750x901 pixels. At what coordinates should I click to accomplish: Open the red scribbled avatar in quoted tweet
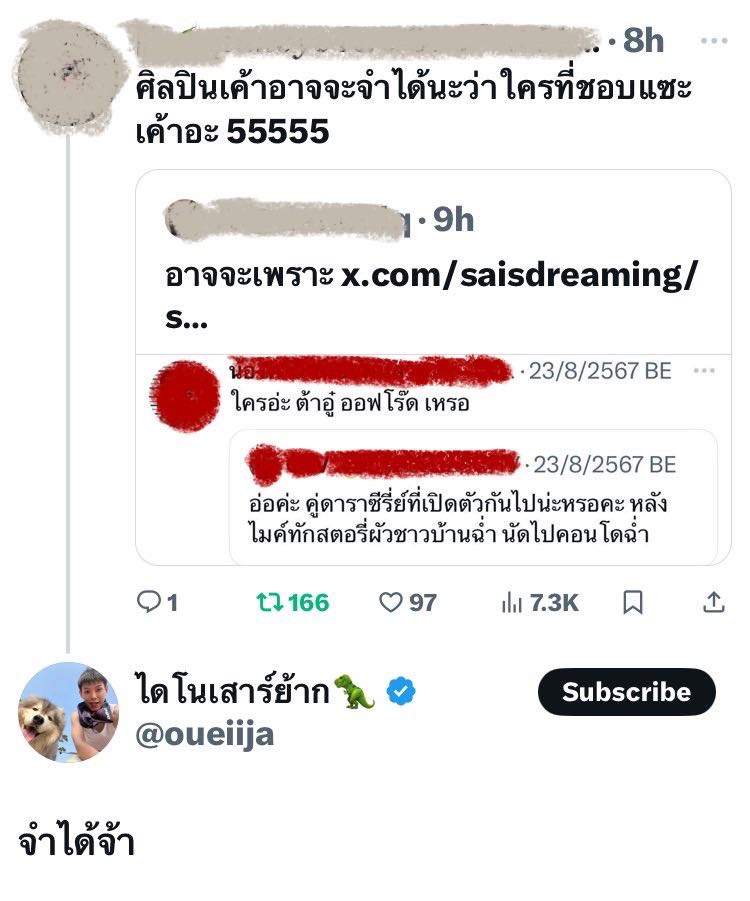click(185, 396)
